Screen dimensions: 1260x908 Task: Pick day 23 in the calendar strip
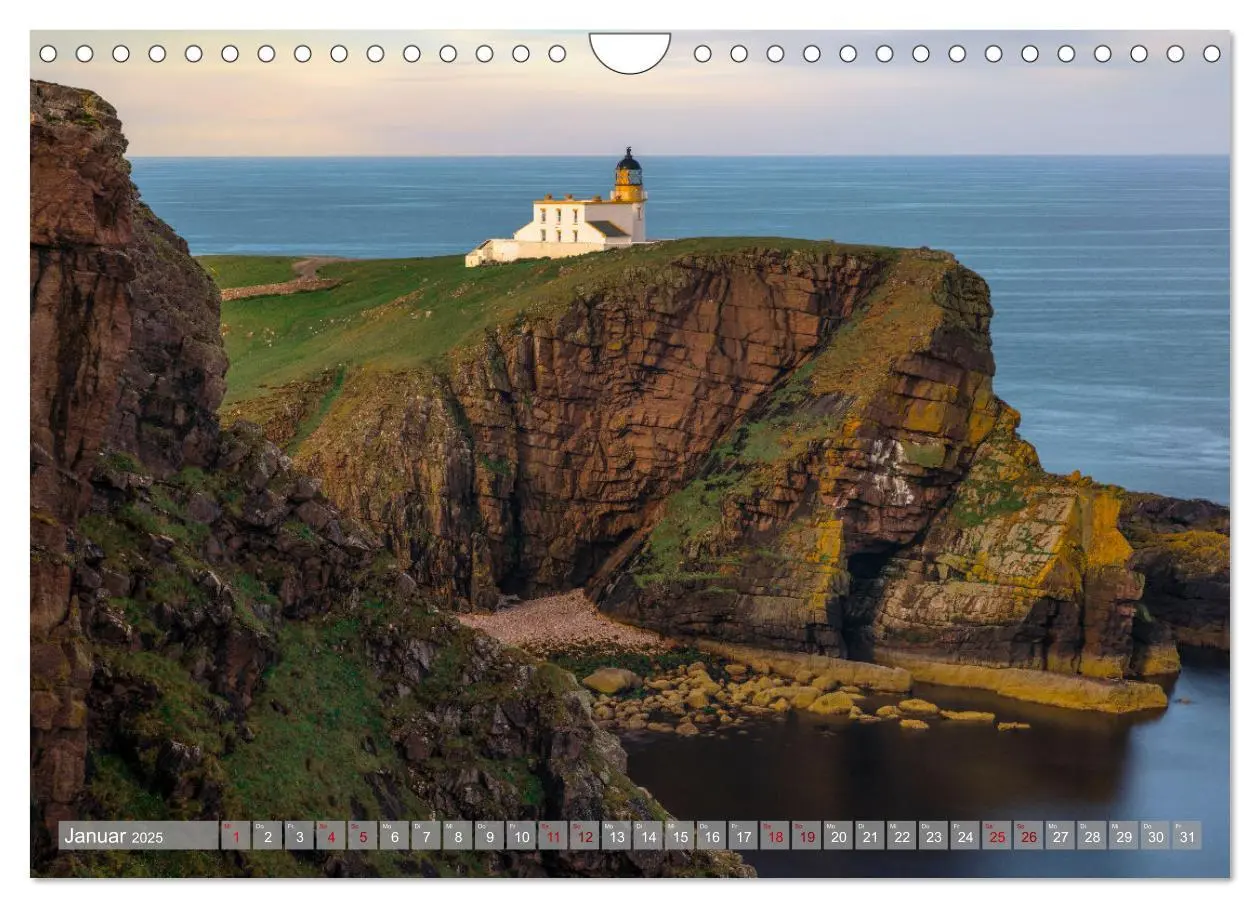pos(932,836)
